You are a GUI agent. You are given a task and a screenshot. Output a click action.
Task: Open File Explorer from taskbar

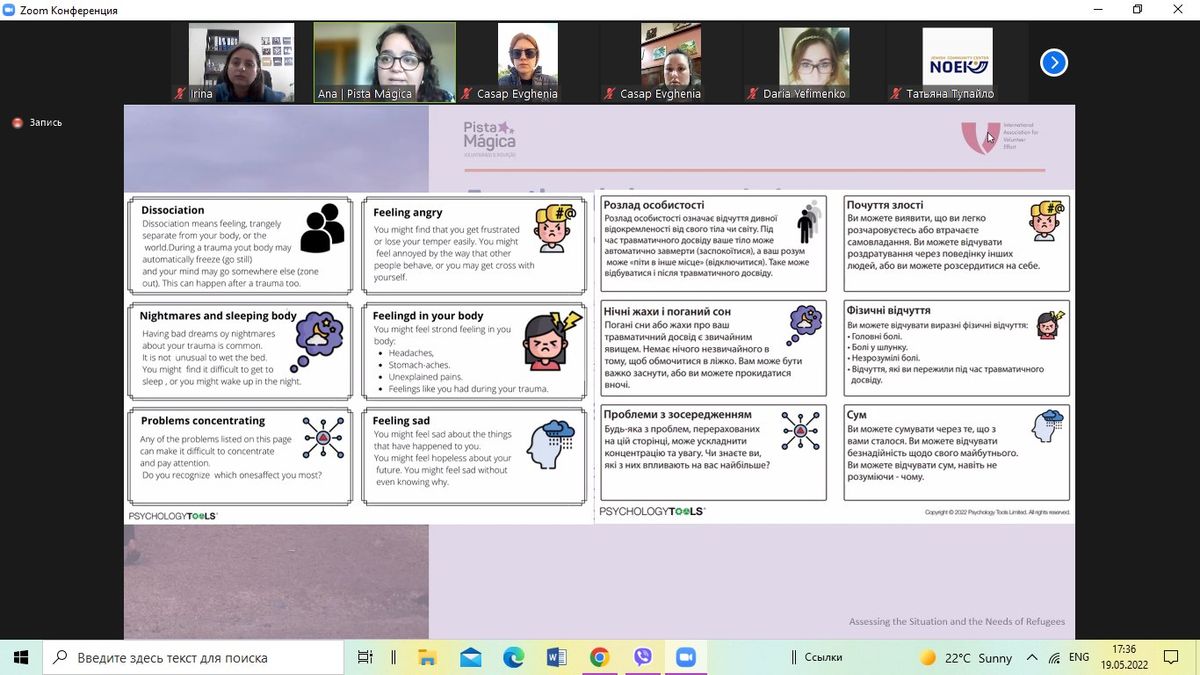427,657
